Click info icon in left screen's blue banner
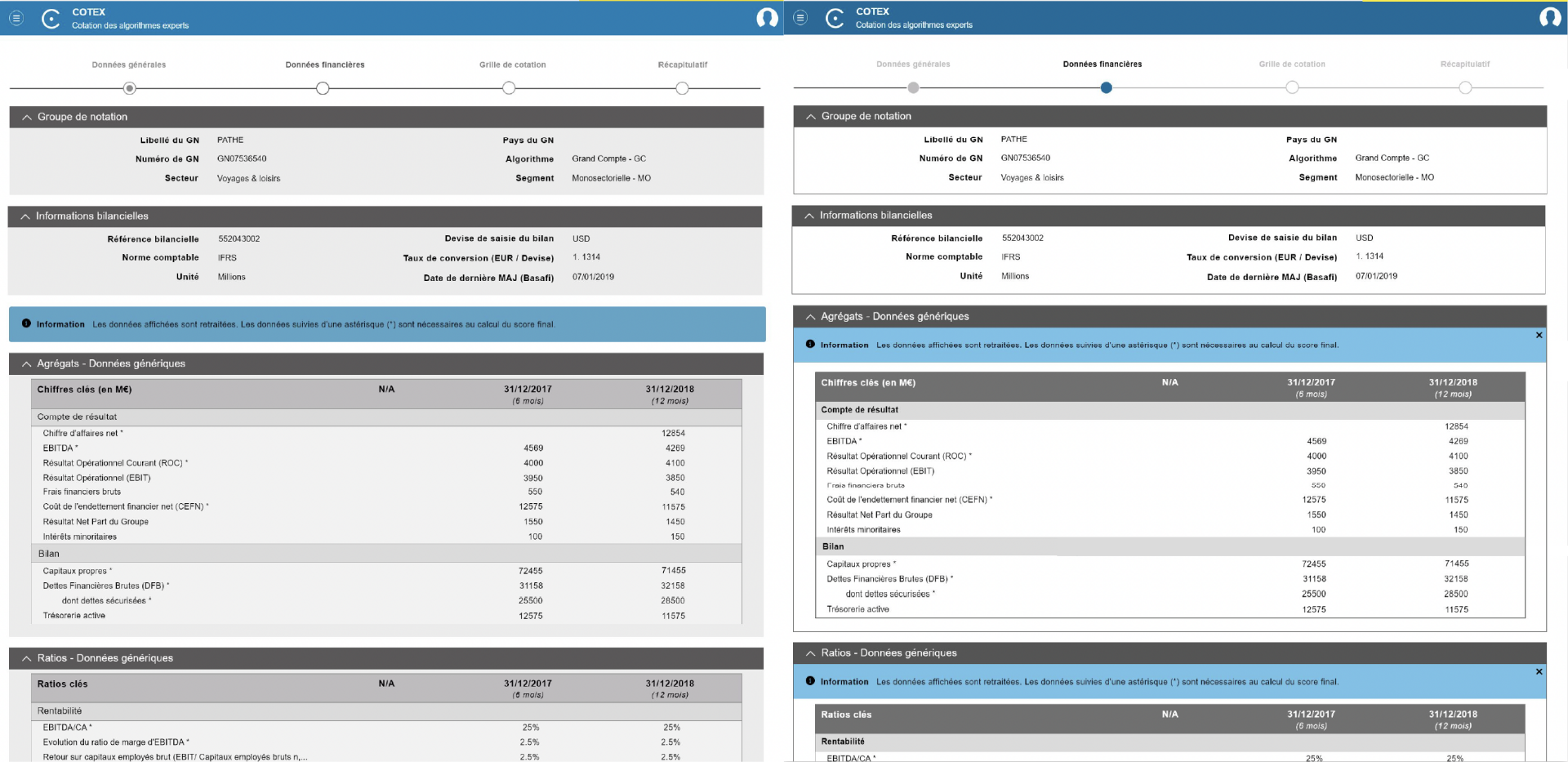The height and width of the screenshot is (762, 1568). 26,323
